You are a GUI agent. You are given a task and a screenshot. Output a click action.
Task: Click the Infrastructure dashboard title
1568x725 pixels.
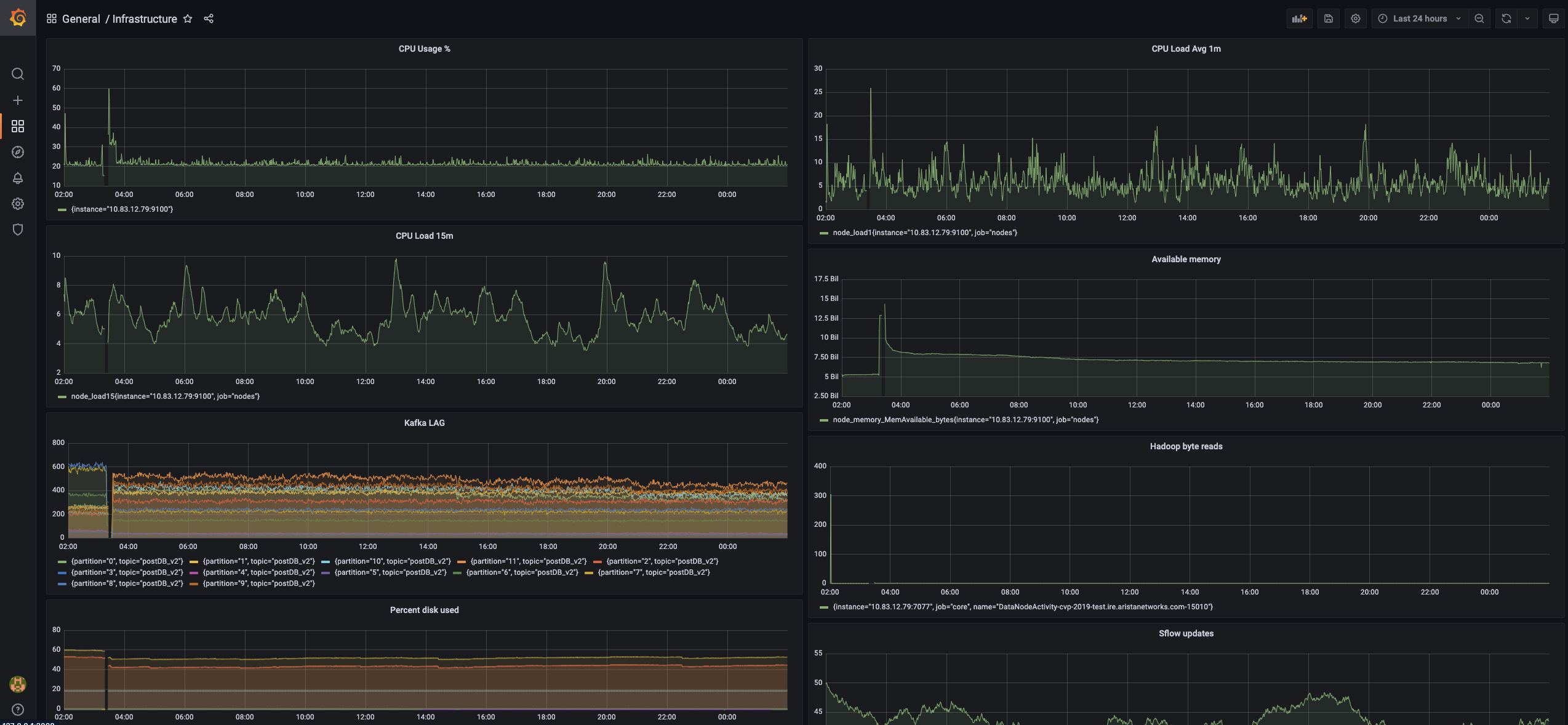point(145,19)
